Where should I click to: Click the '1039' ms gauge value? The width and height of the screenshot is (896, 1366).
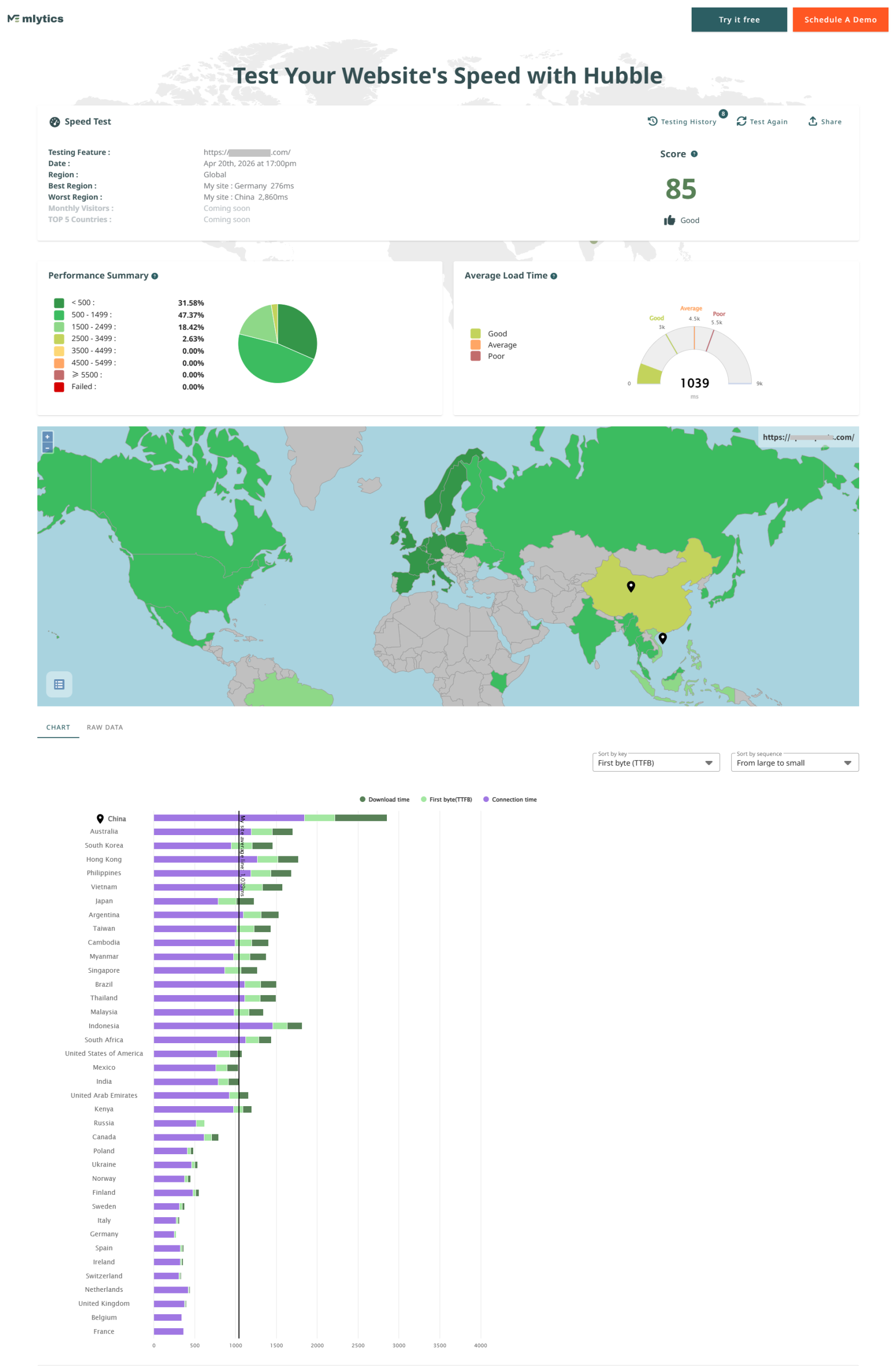click(694, 383)
